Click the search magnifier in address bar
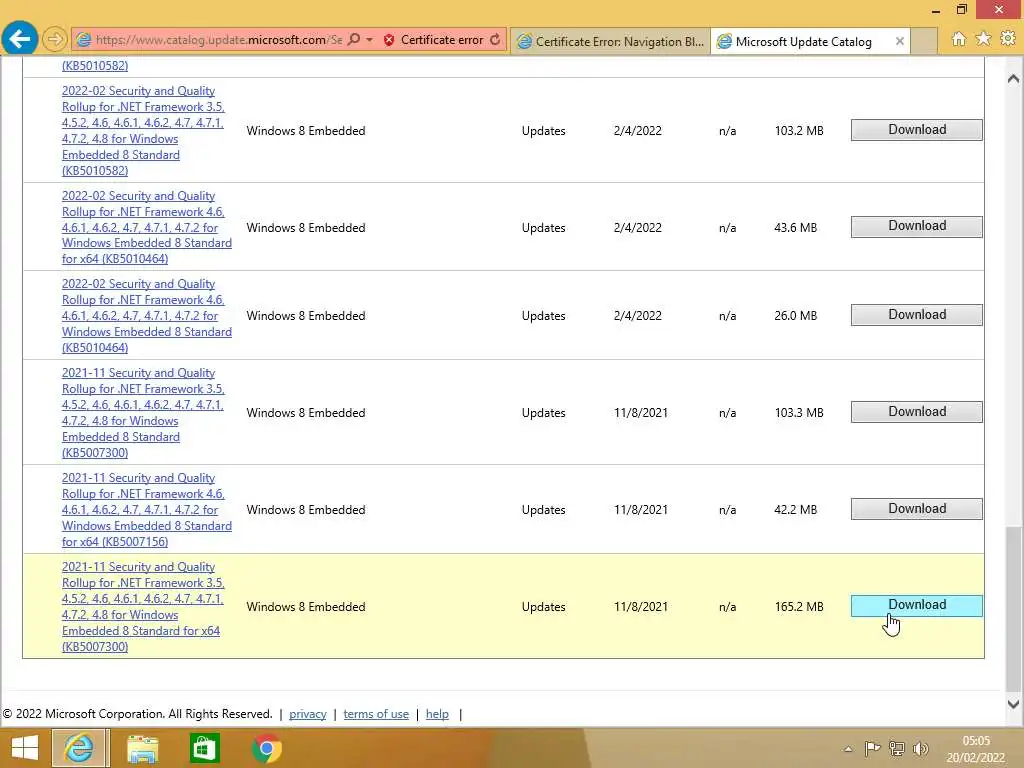 pos(354,40)
